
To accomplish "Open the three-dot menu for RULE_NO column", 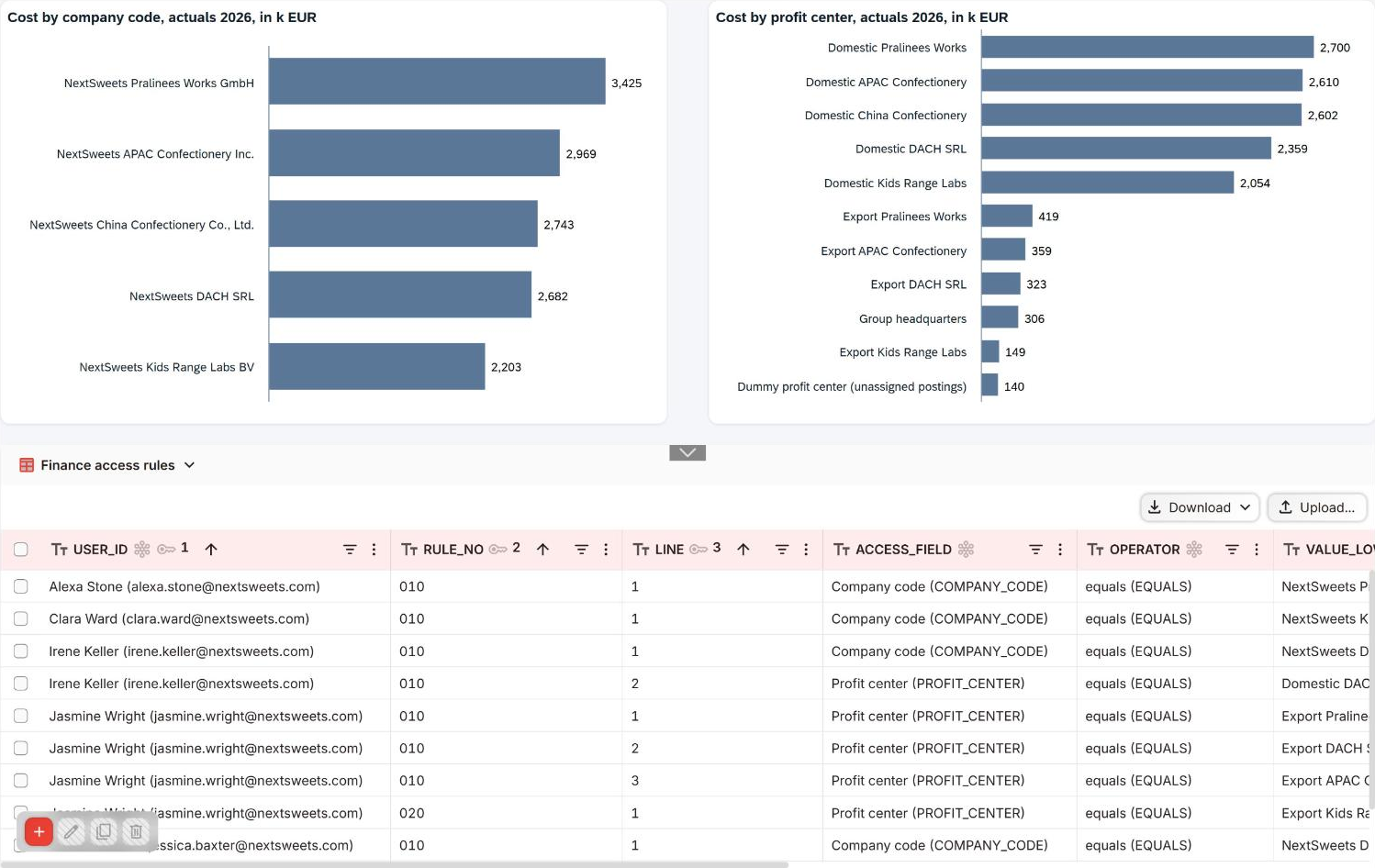I will (x=606, y=550).
